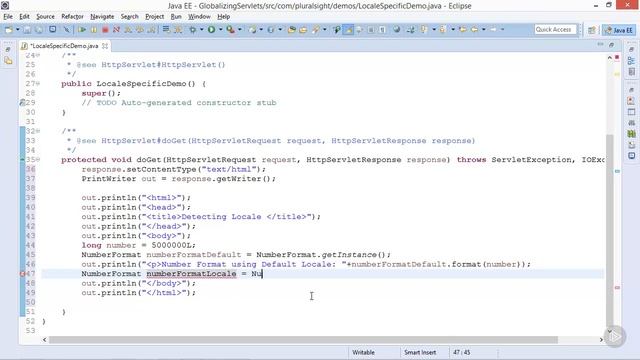The width and height of the screenshot is (640, 360).
Task: Open the Navigate menu
Action: (x=102, y=16)
